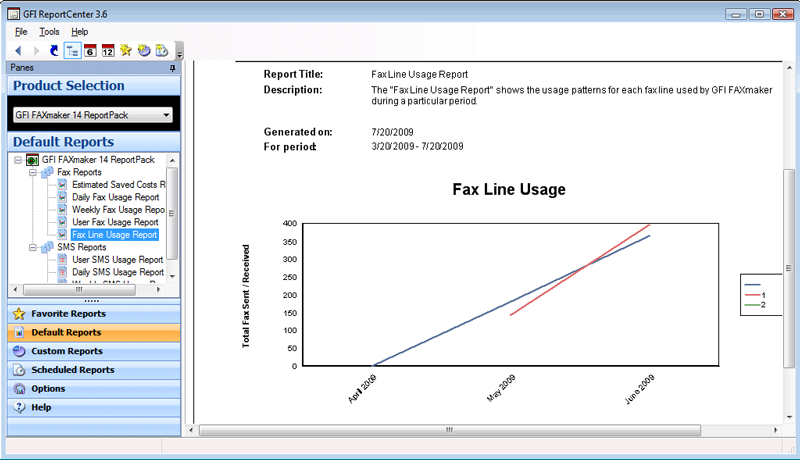Click the Custom Reports pie icon
This screenshot has width=800, height=460.
19,351
